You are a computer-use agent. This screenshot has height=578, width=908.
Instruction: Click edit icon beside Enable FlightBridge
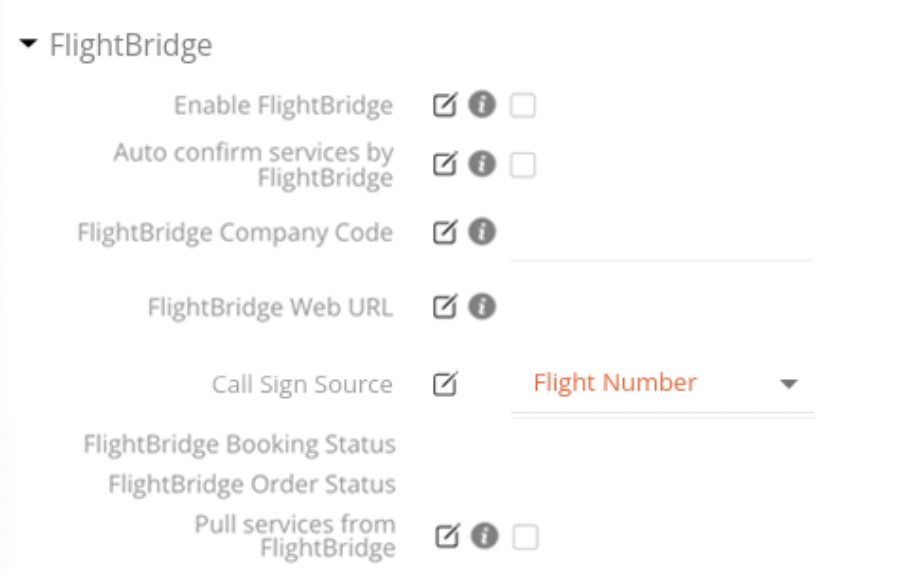pos(445,104)
